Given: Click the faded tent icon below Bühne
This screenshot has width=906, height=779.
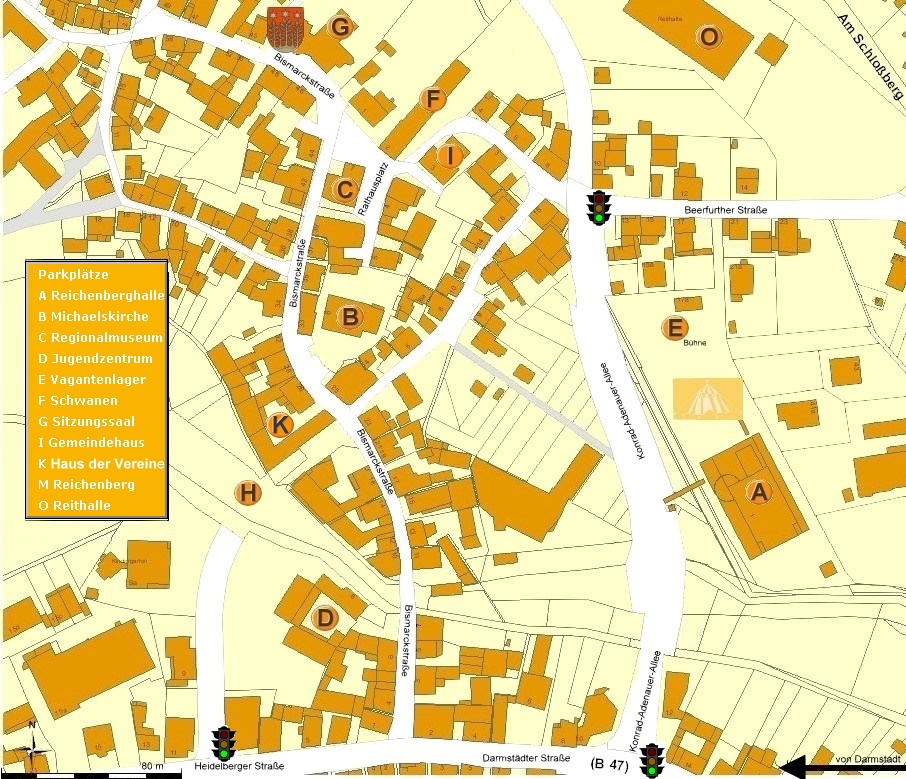Looking at the screenshot, I should (x=708, y=399).
